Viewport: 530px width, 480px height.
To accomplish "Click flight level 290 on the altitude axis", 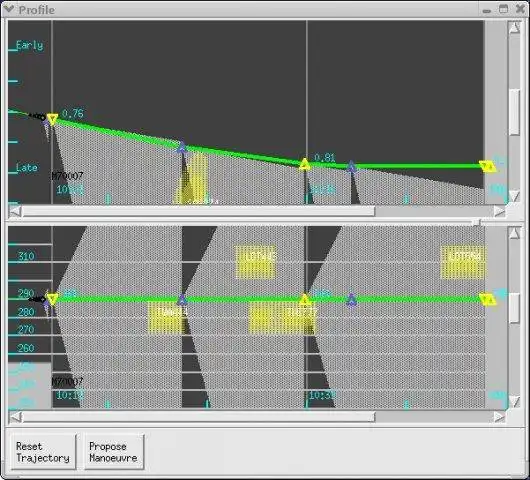I will pos(26,293).
